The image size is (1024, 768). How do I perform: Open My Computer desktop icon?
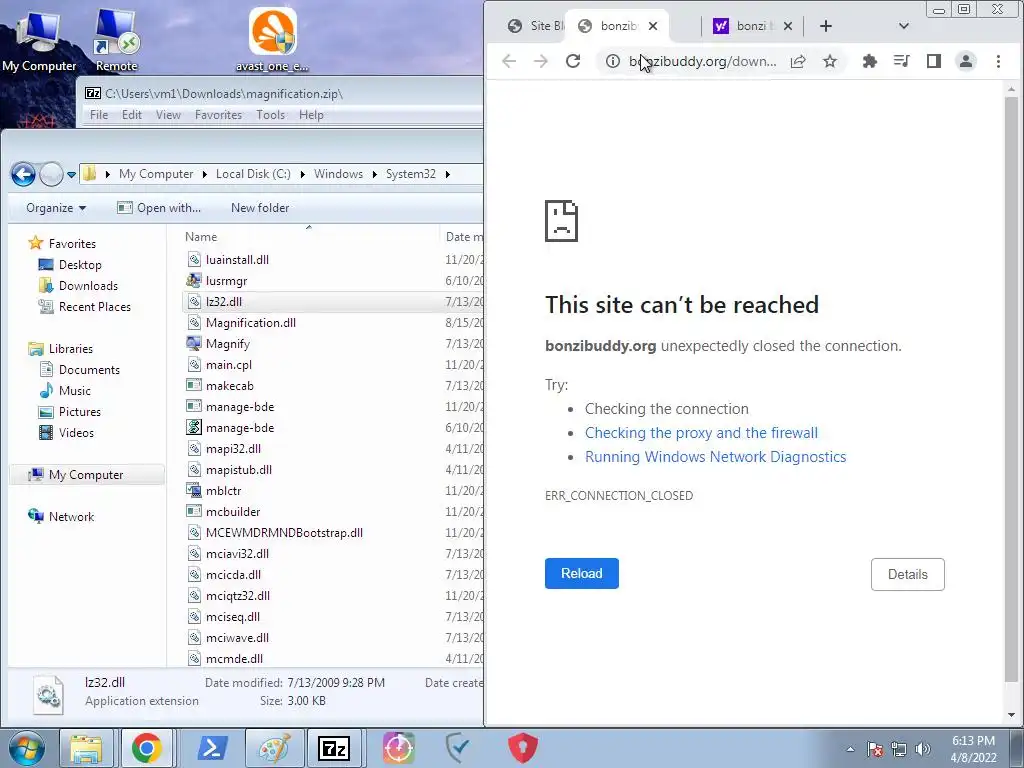pyautogui.click(x=39, y=40)
